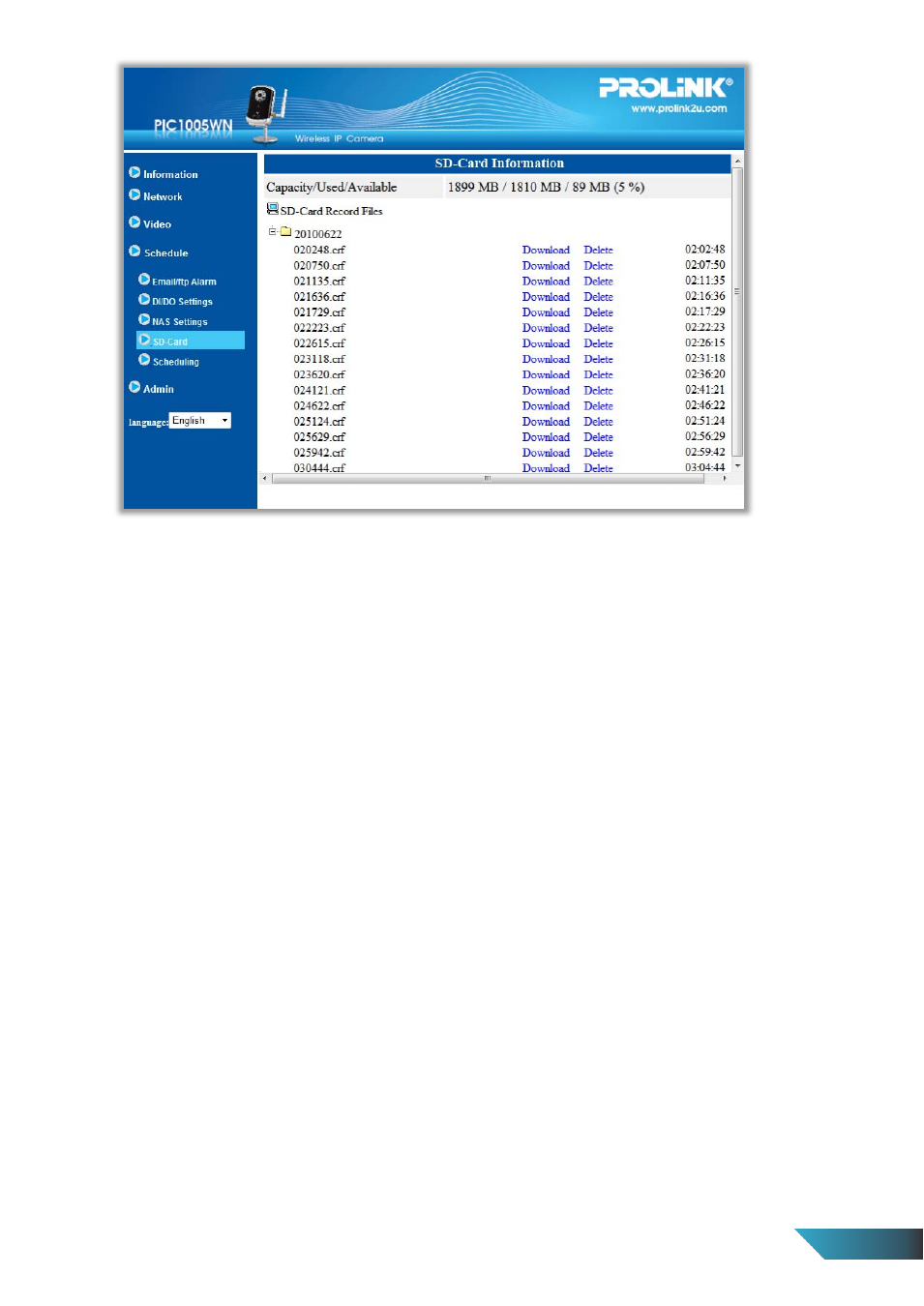Download file 020750.crf
Screen dimensions: 924x1306
(x=546, y=265)
